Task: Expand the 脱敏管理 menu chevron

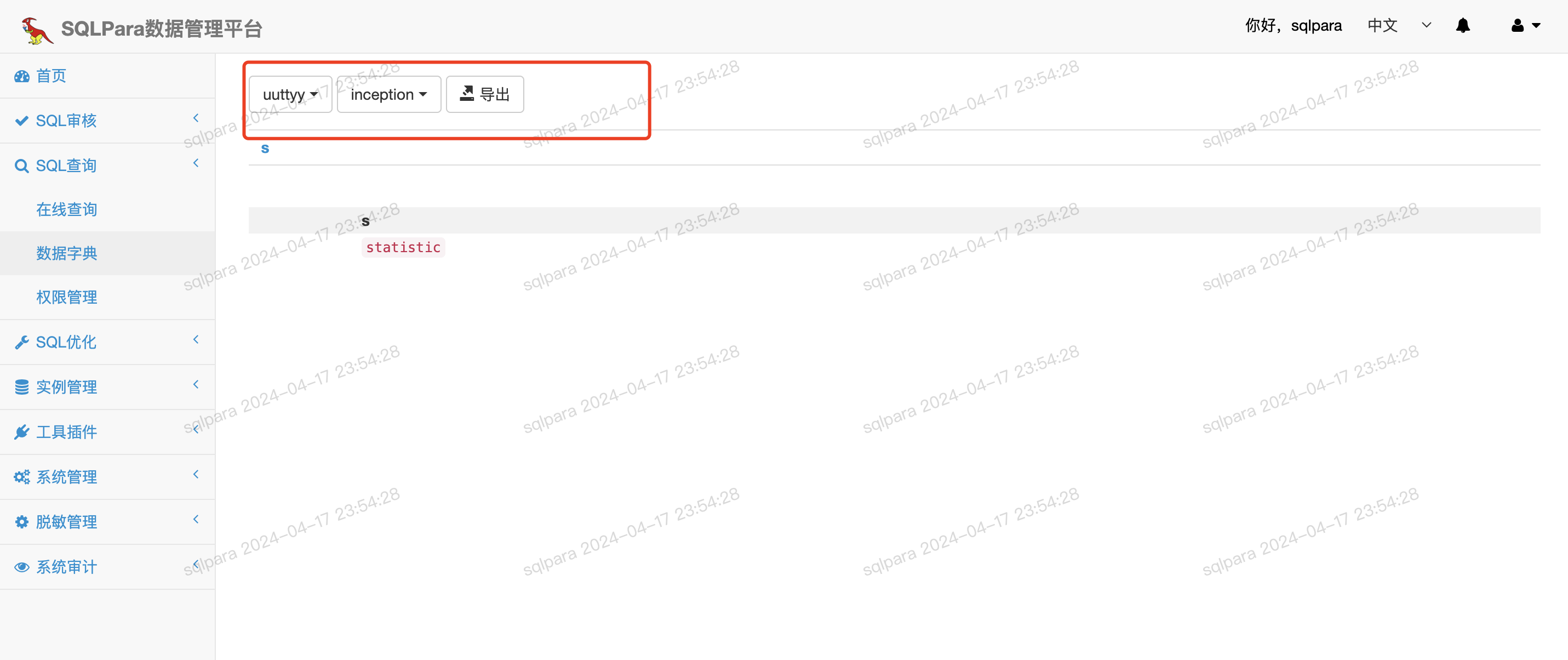Action: (x=196, y=519)
